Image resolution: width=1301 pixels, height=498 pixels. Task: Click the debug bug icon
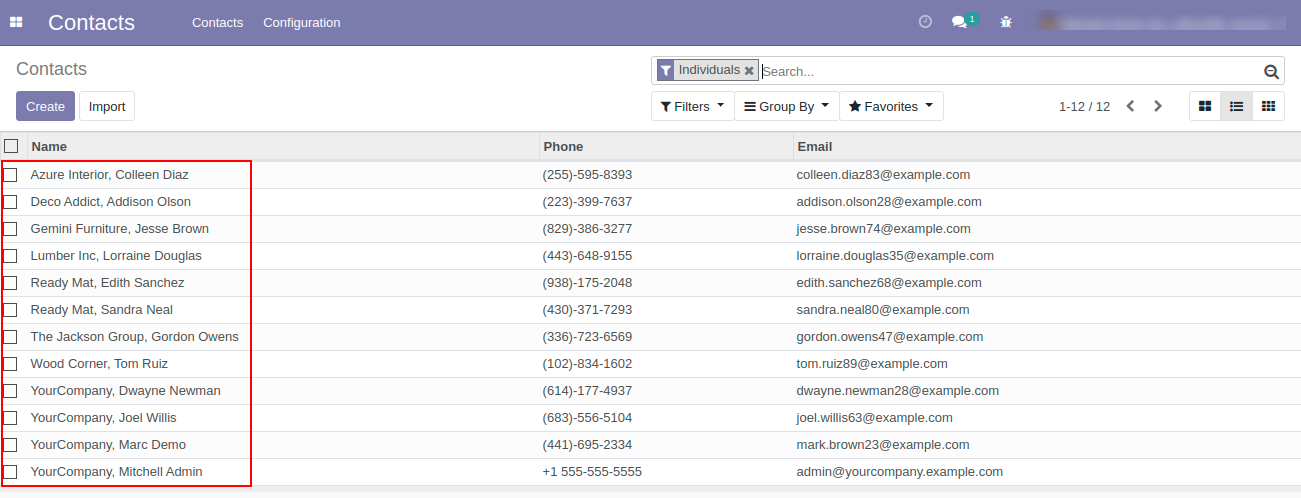pos(1006,22)
